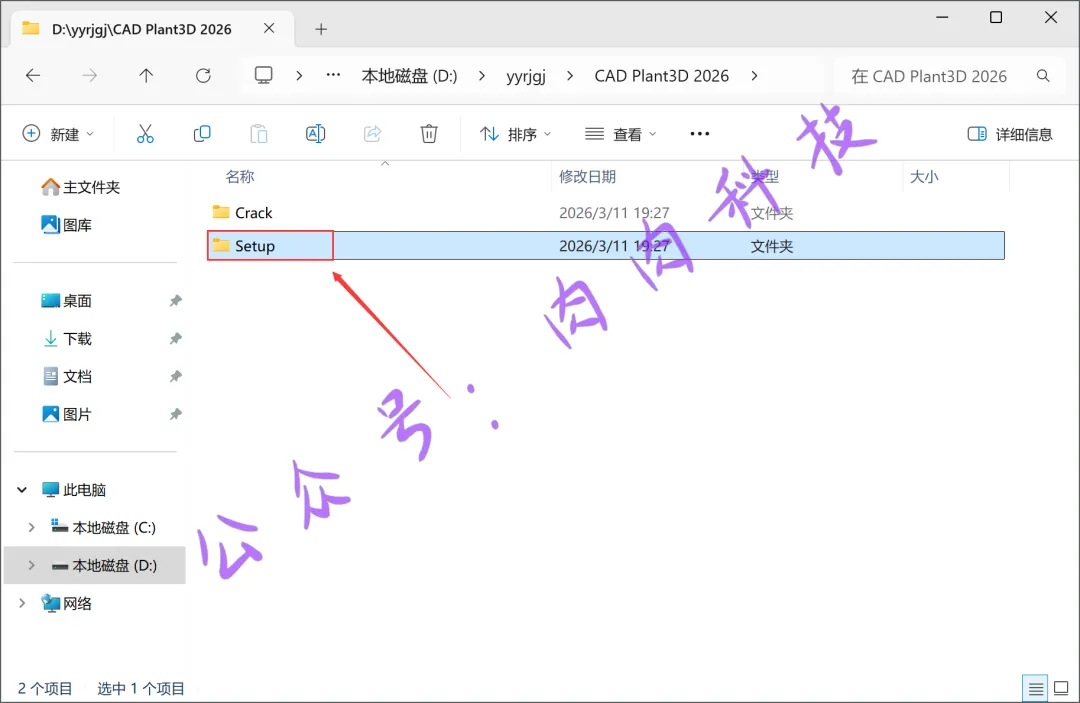This screenshot has height=703, width=1080.
Task: Click the search magnifier icon
Action: coord(1043,76)
